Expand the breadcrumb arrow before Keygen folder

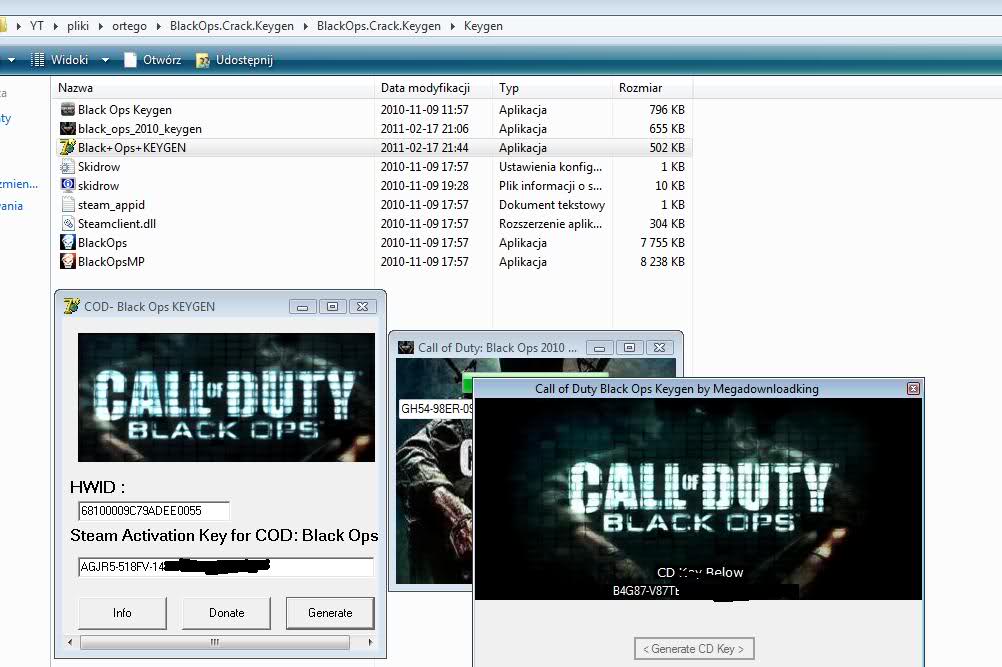pos(452,26)
